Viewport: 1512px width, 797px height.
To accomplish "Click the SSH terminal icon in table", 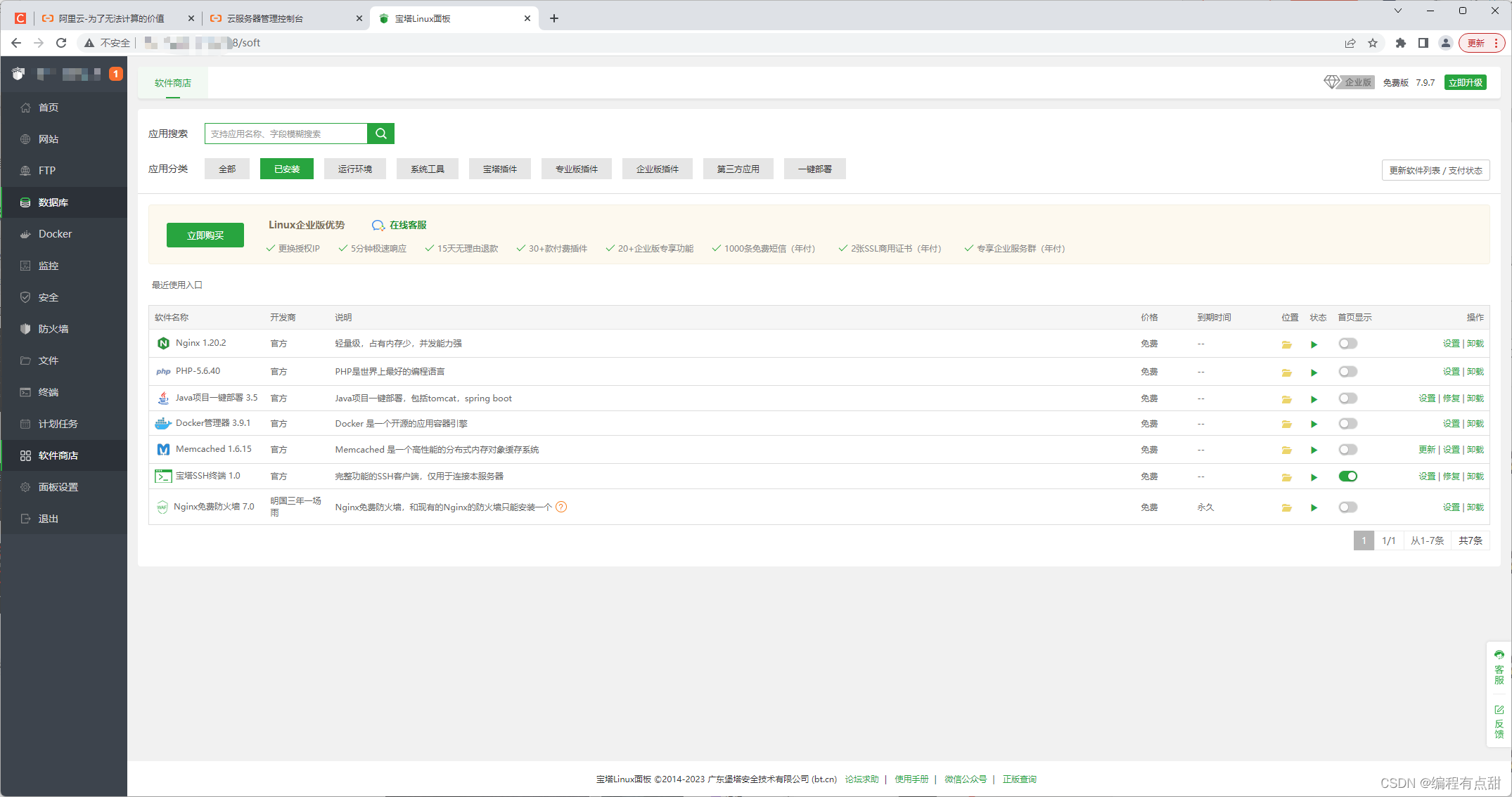I will (163, 476).
